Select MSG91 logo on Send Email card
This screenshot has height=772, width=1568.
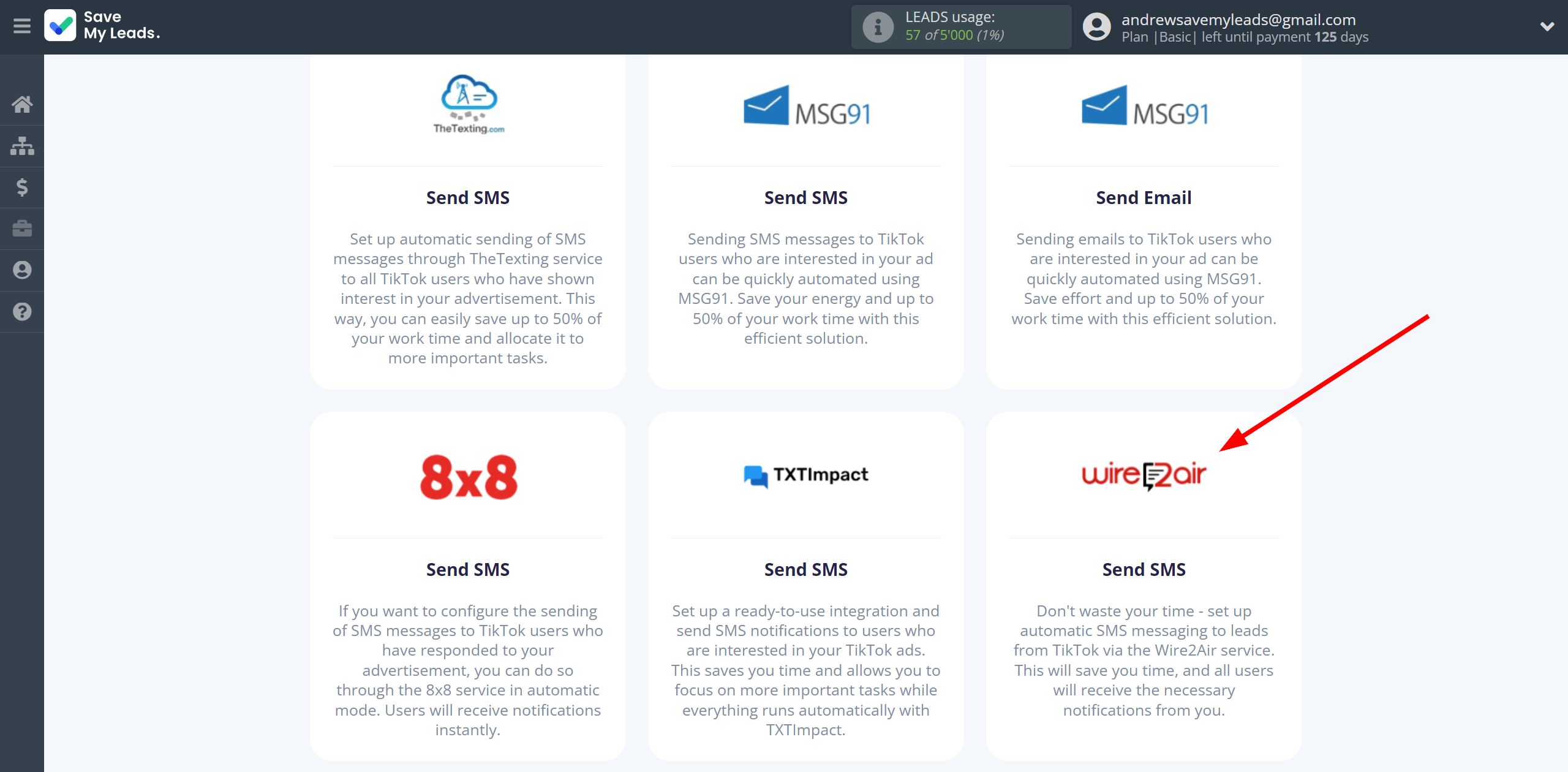[1145, 106]
